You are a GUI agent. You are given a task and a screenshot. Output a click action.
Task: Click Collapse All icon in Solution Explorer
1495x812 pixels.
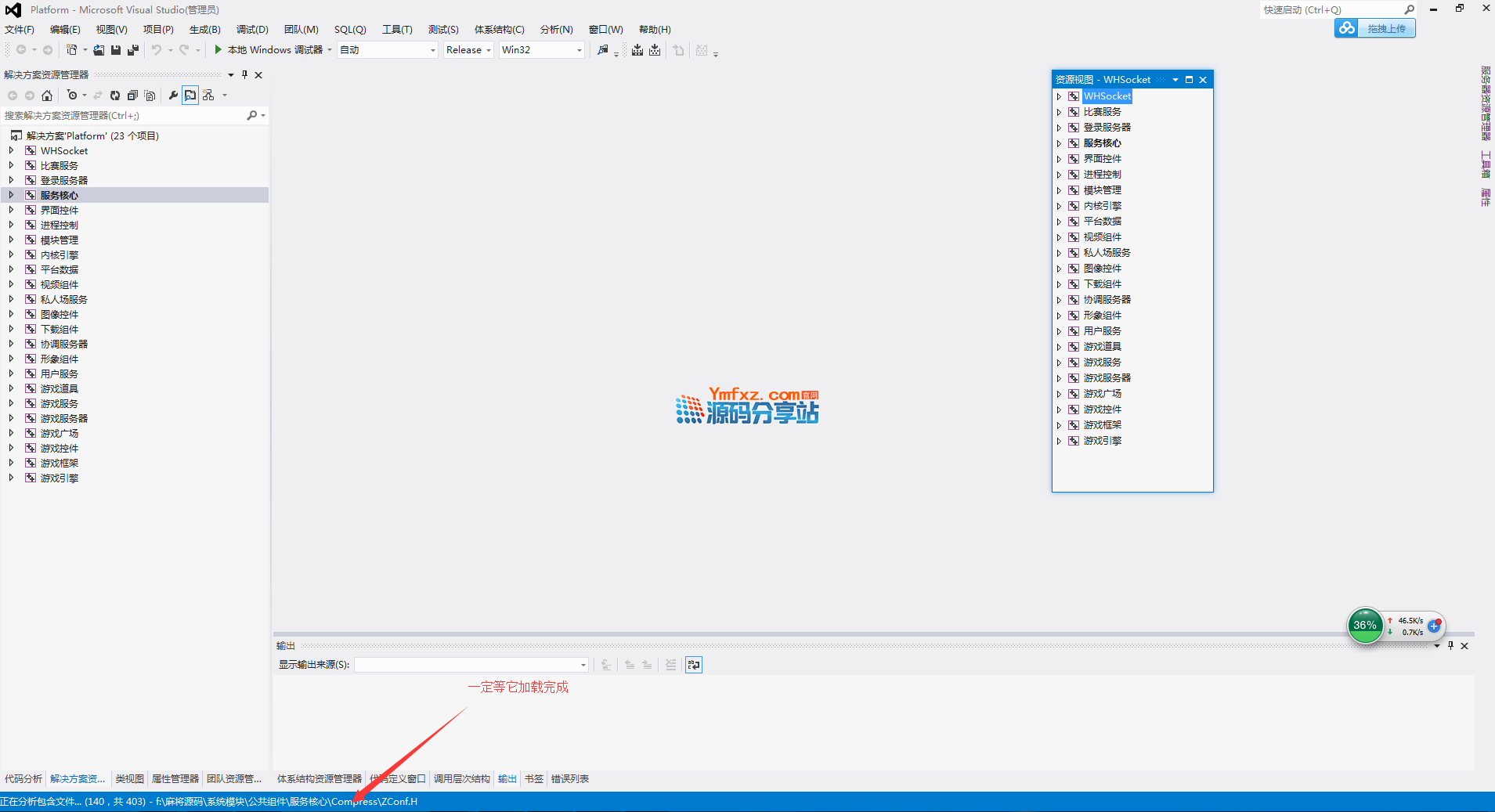point(132,96)
